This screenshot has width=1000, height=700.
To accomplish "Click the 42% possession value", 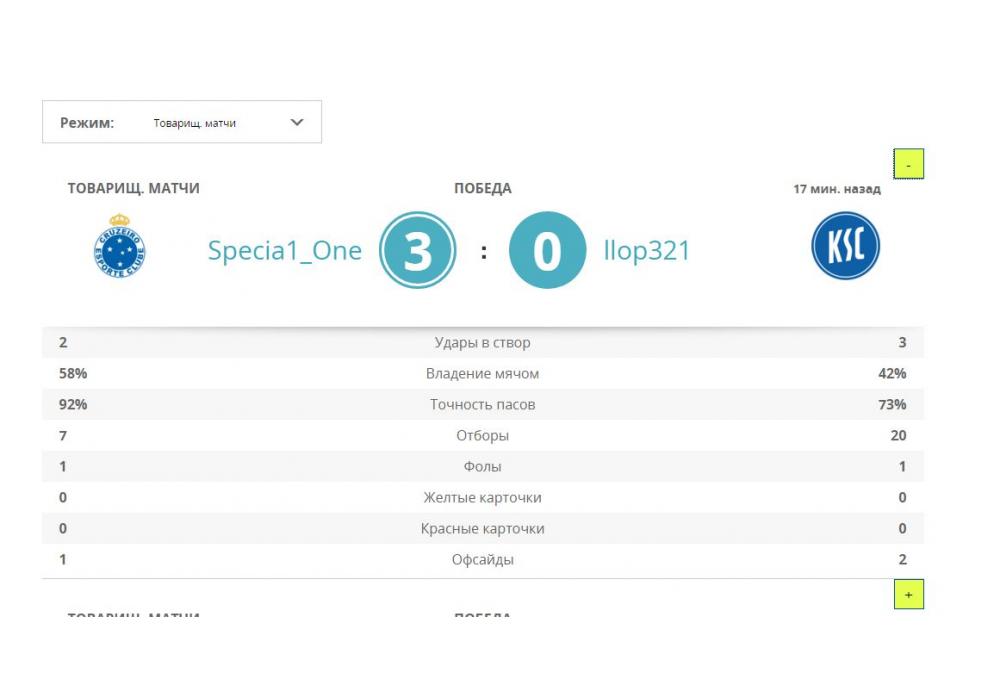I will point(892,374).
